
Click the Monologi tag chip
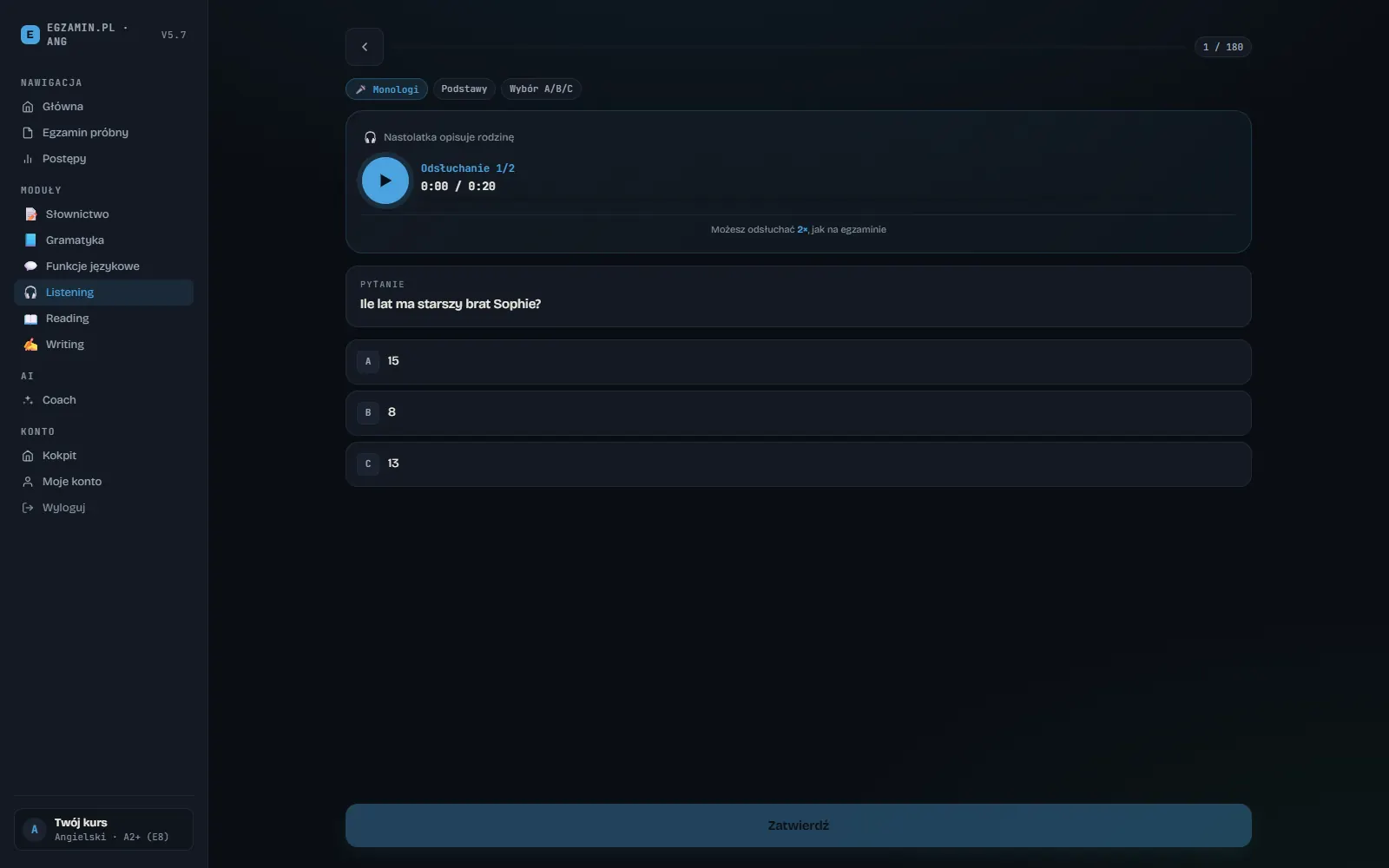point(386,89)
